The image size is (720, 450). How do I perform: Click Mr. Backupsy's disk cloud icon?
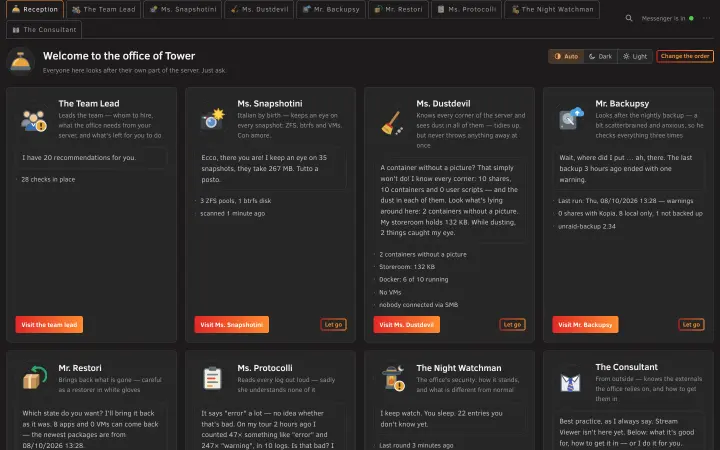pos(571,118)
